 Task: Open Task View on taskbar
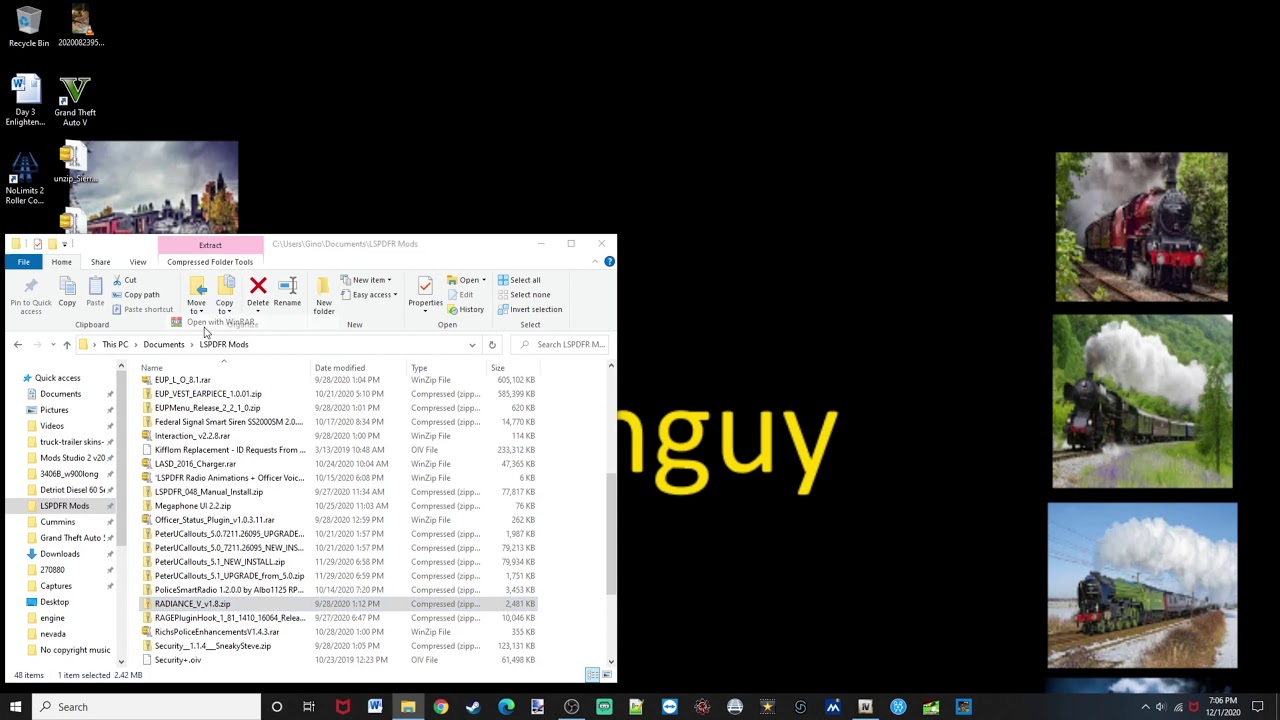coord(309,707)
